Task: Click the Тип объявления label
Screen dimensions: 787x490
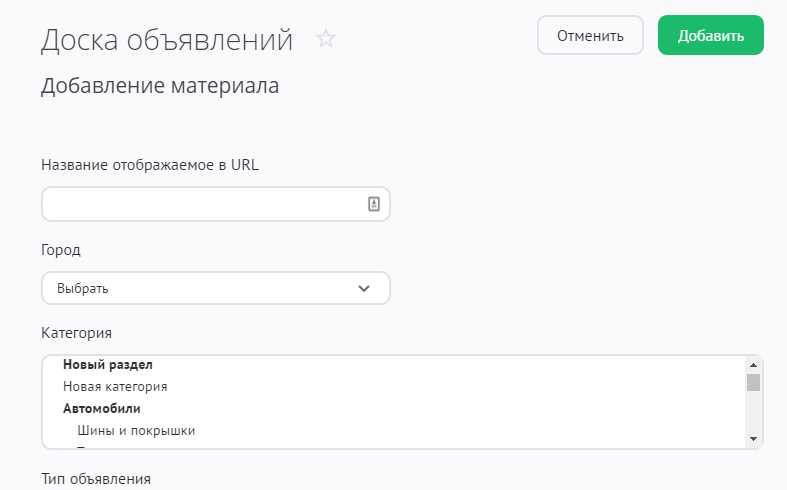Action: click(96, 479)
